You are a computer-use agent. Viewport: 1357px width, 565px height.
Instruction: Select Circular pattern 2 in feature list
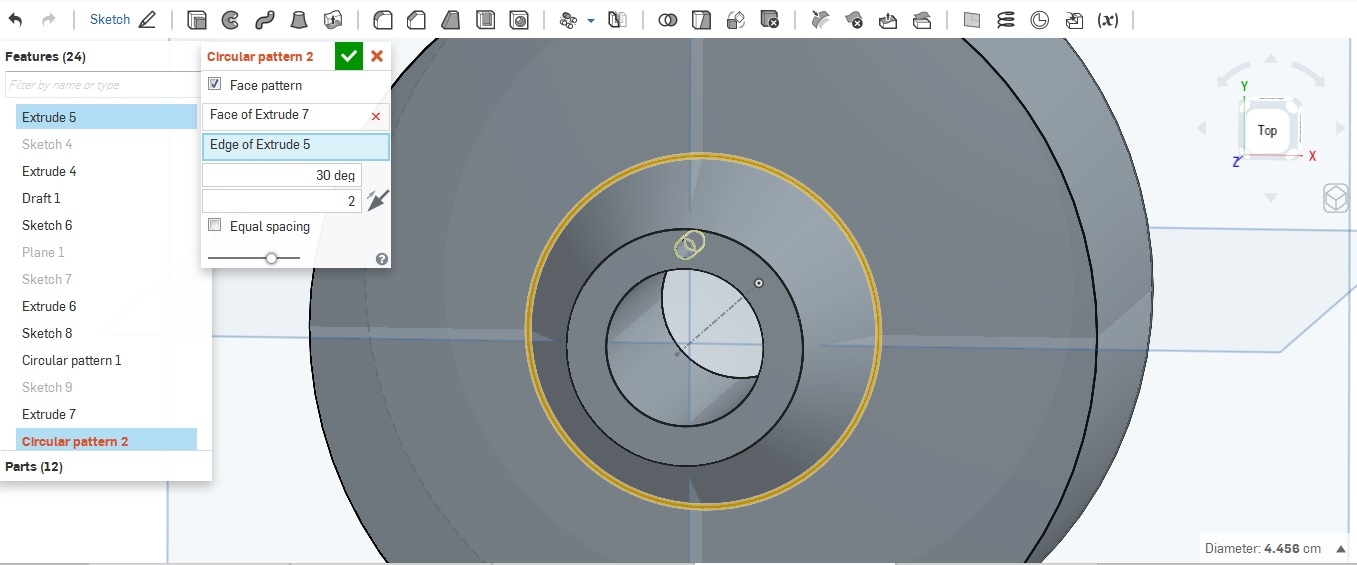click(x=106, y=440)
